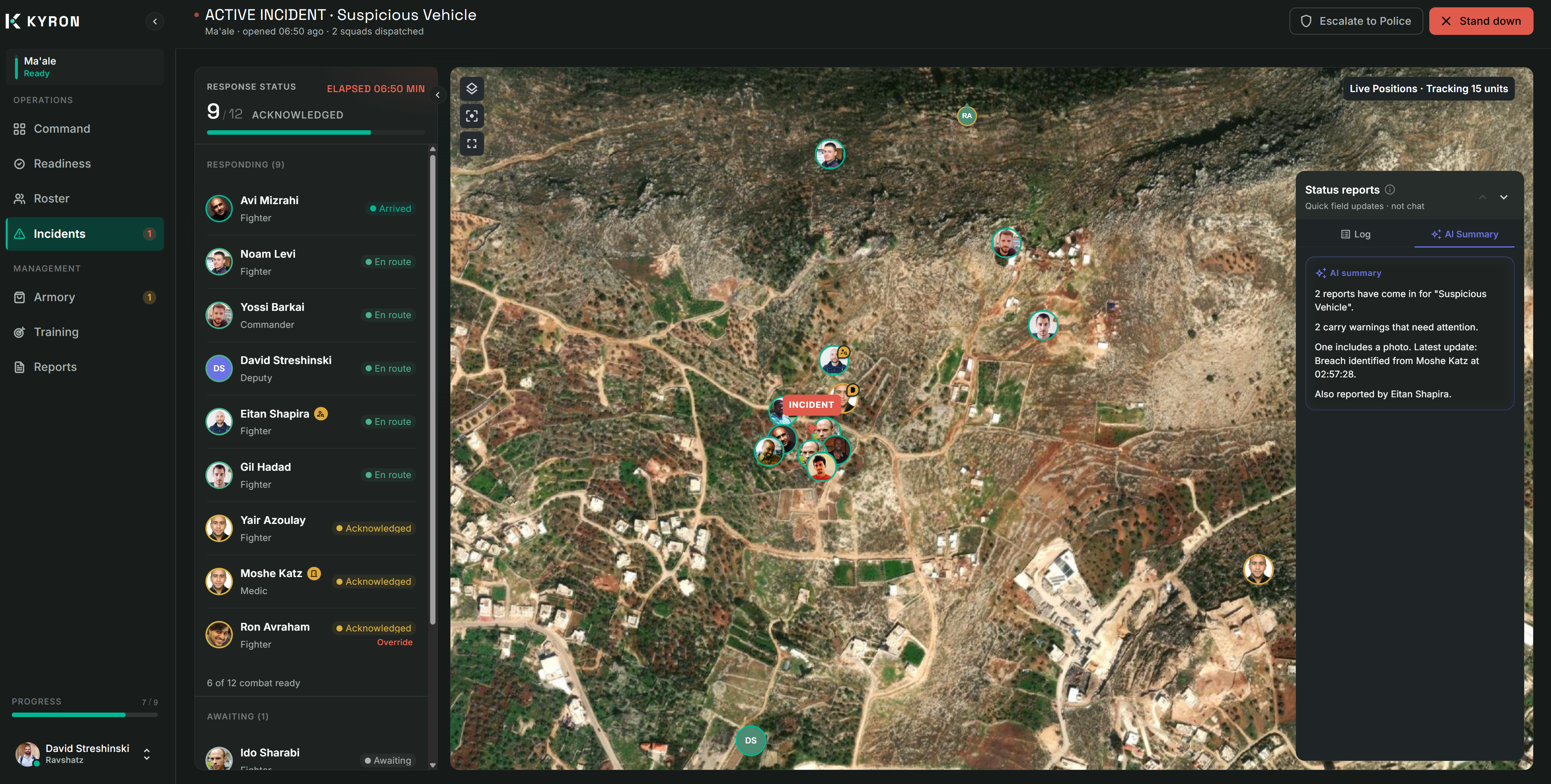Open the Command section

click(x=85, y=129)
